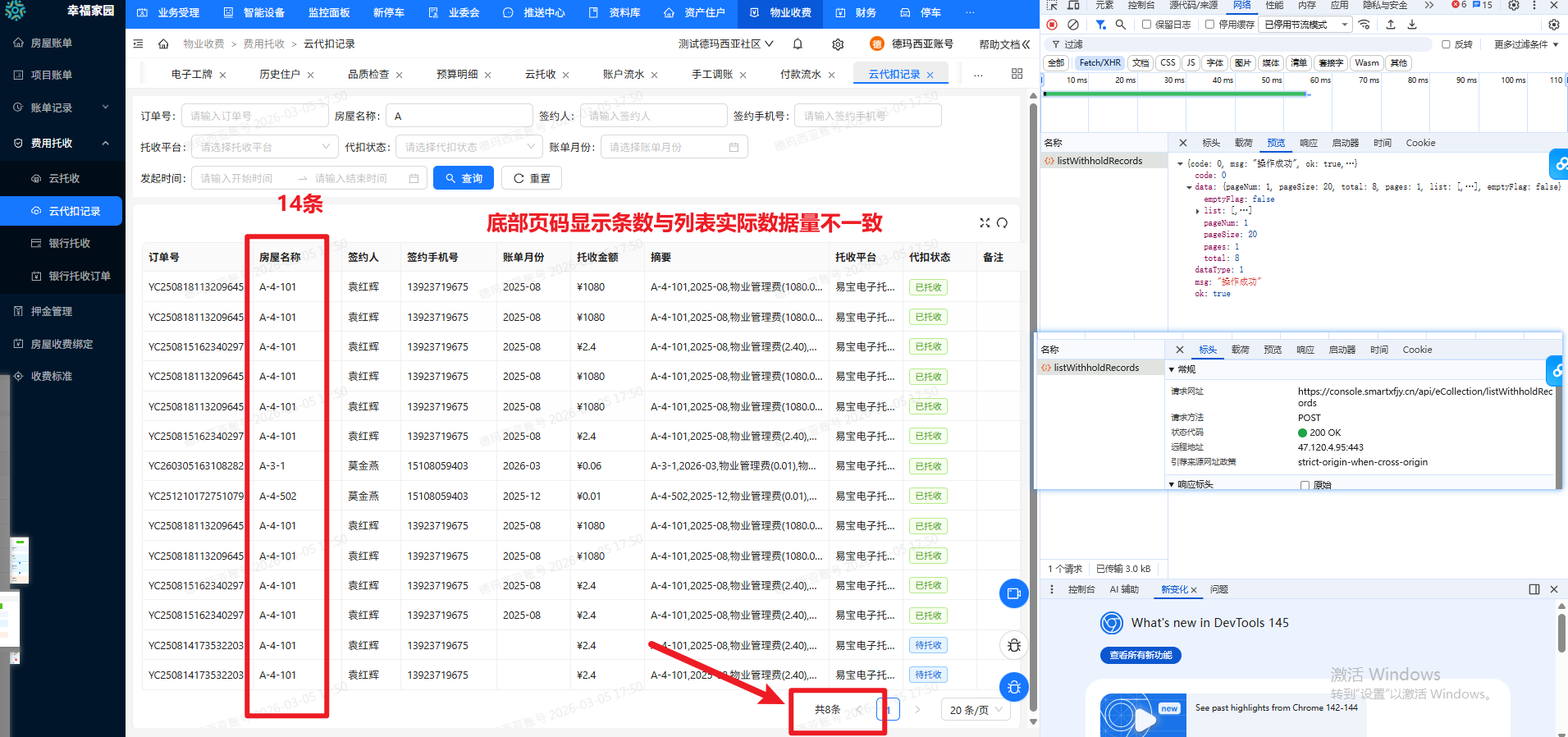The width and height of the screenshot is (1568, 737).
Task: Click the 查询 search button
Action: [464, 178]
